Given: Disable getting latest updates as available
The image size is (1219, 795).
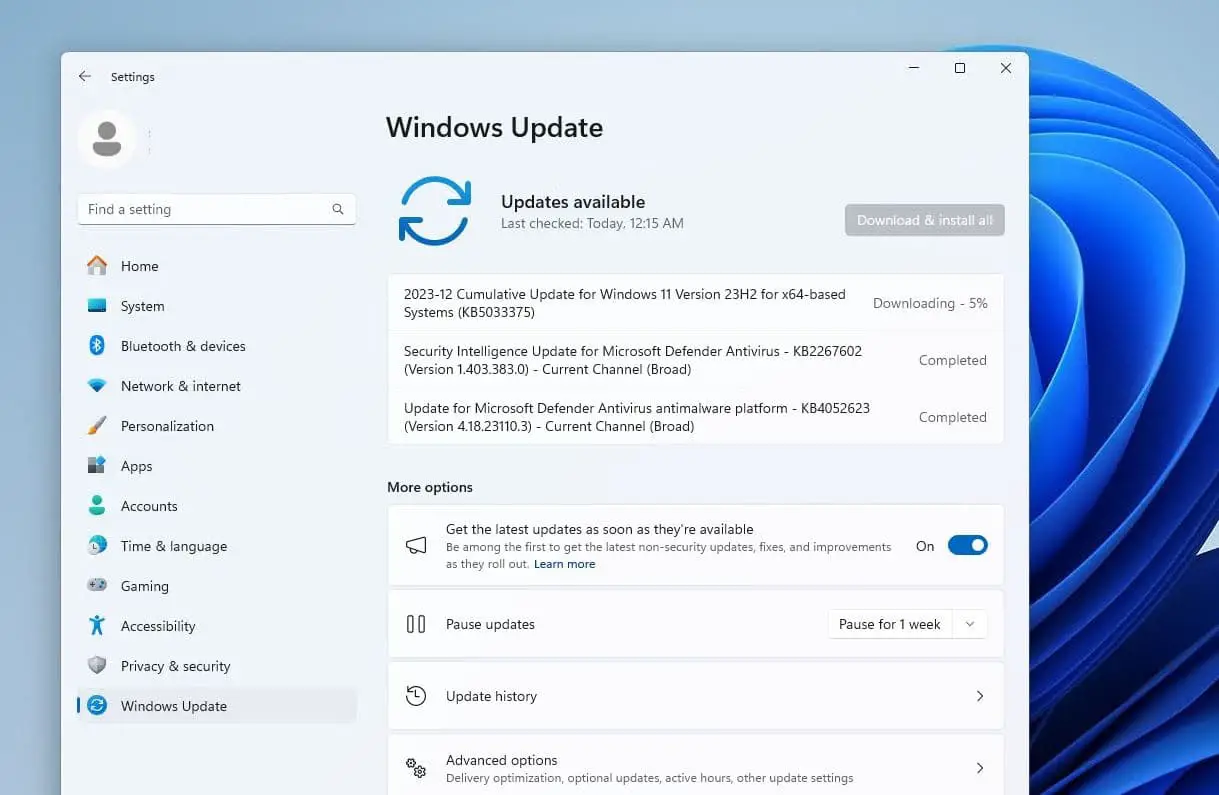Looking at the screenshot, I should [966, 545].
